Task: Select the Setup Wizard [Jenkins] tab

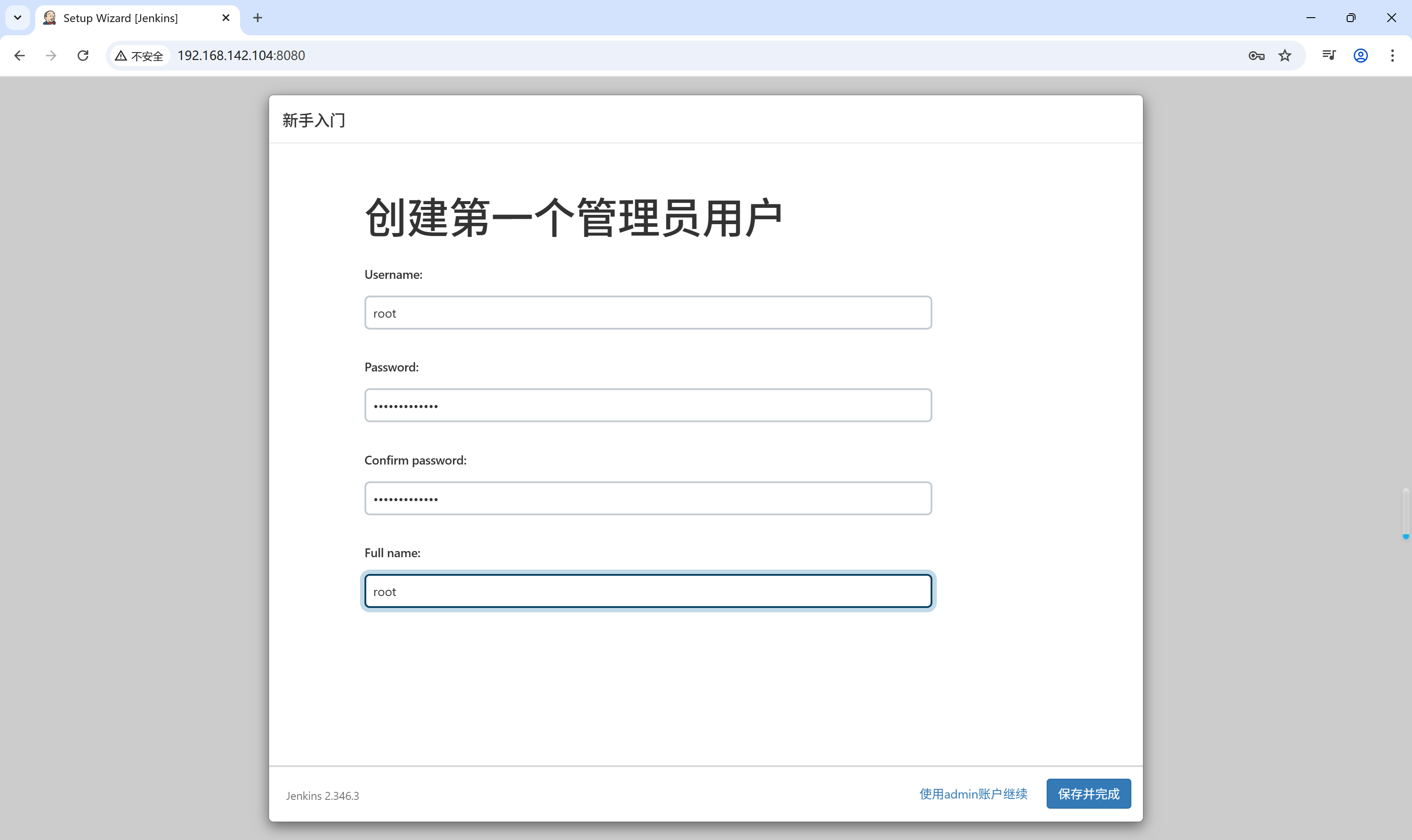Action: [138, 18]
